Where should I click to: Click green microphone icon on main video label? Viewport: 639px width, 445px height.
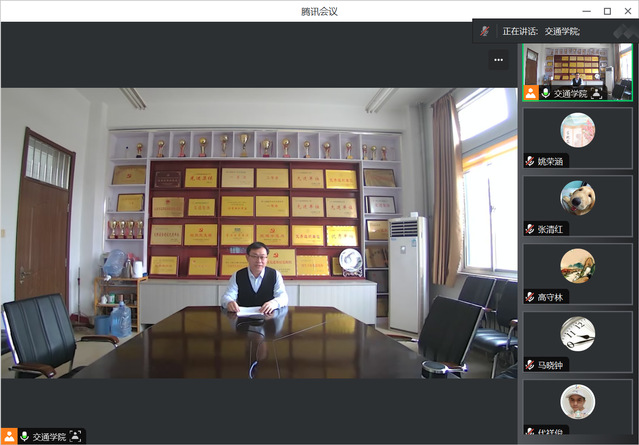pyautogui.click(x=25, y=436)
